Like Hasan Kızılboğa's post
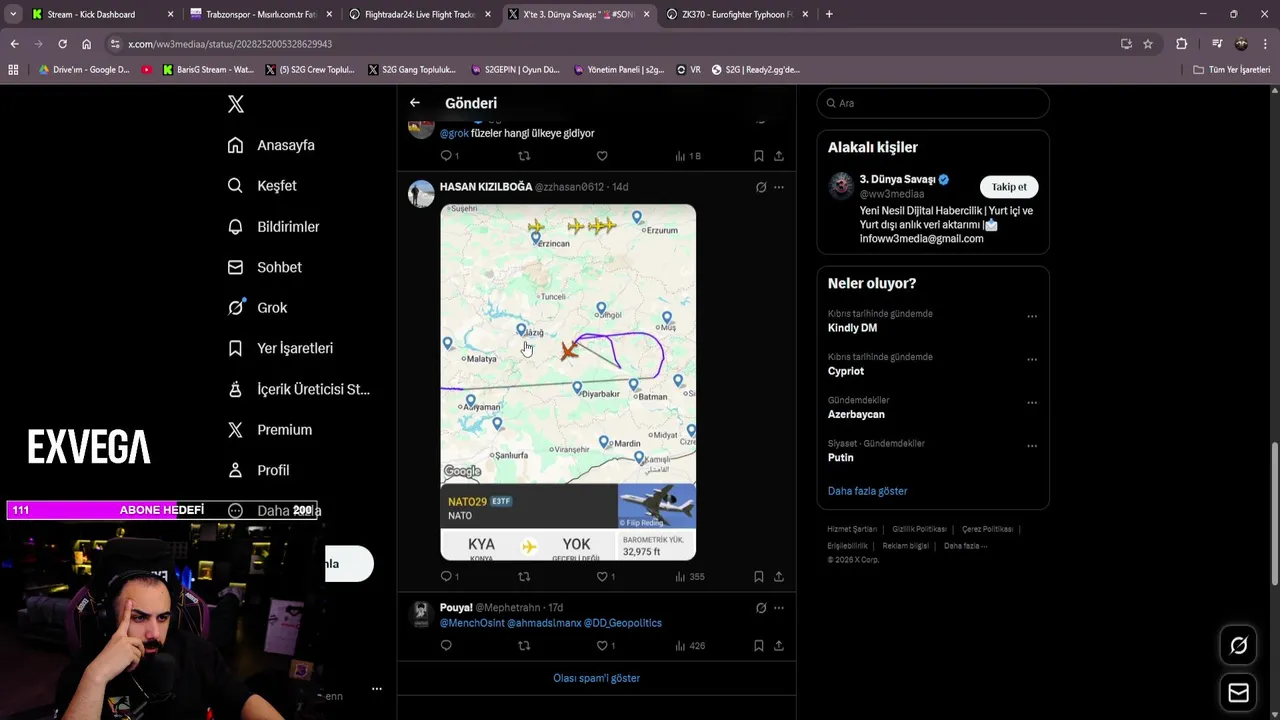 click(x=602, y=577)
